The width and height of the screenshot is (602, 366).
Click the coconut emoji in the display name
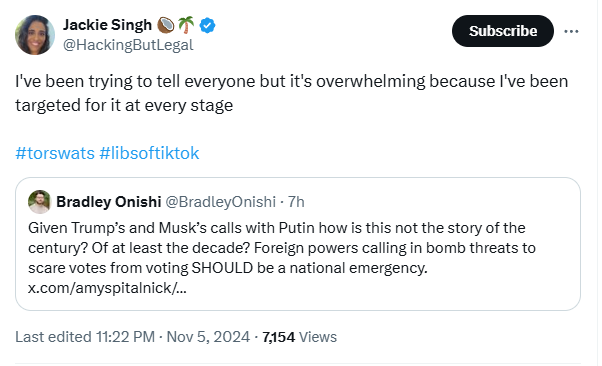166,25
